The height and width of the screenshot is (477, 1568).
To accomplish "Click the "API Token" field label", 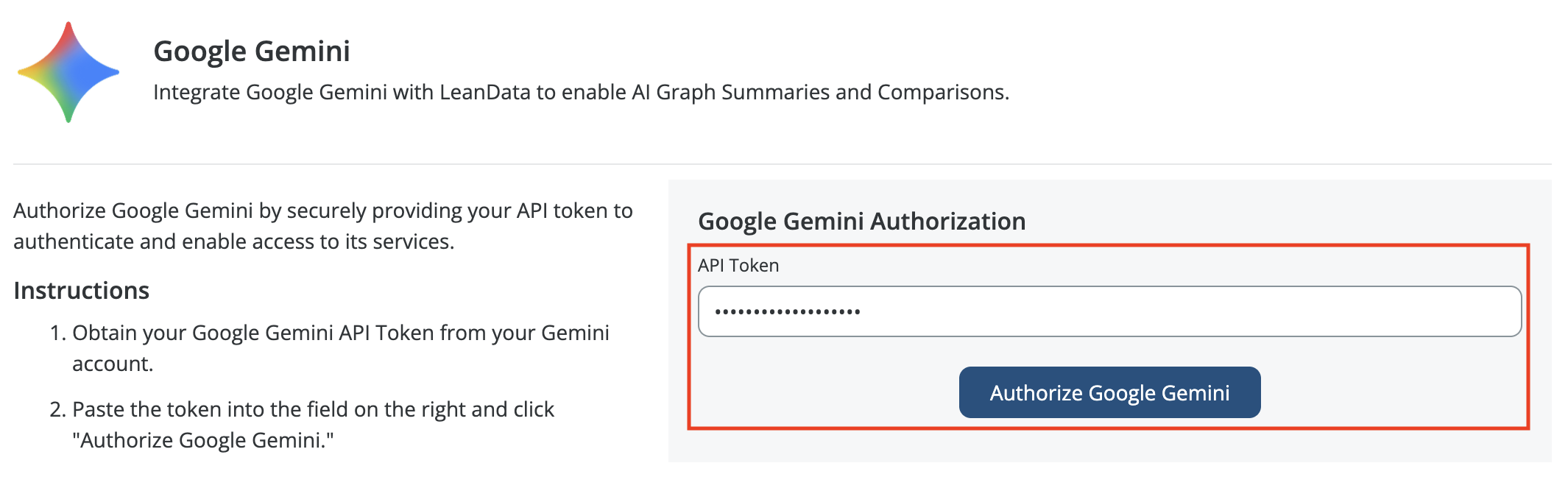I will pyautogui.click(x=738, y=265).
